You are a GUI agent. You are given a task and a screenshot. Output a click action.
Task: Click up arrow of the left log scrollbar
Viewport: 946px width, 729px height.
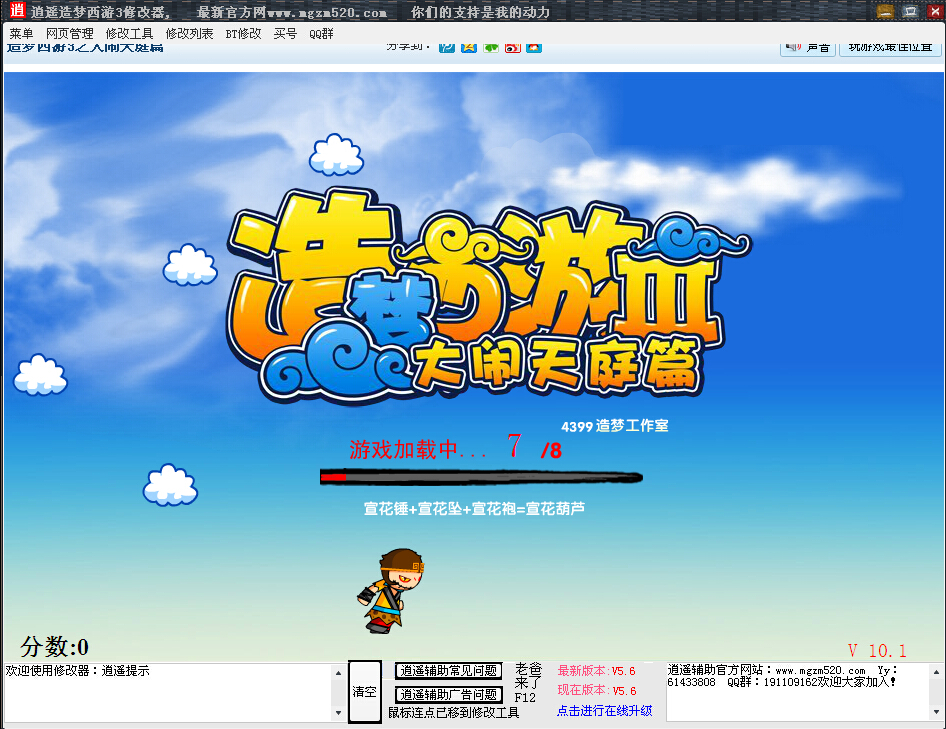tap(338, 672)
